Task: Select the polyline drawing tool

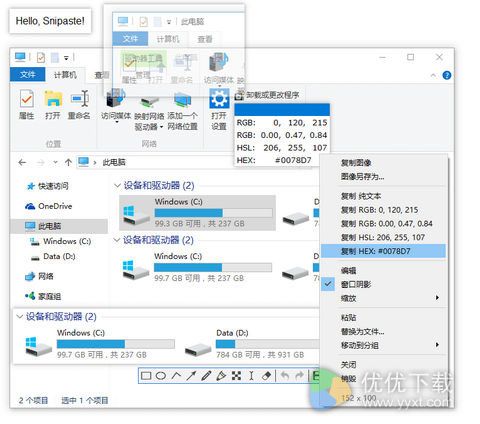Action: [176, 376]
